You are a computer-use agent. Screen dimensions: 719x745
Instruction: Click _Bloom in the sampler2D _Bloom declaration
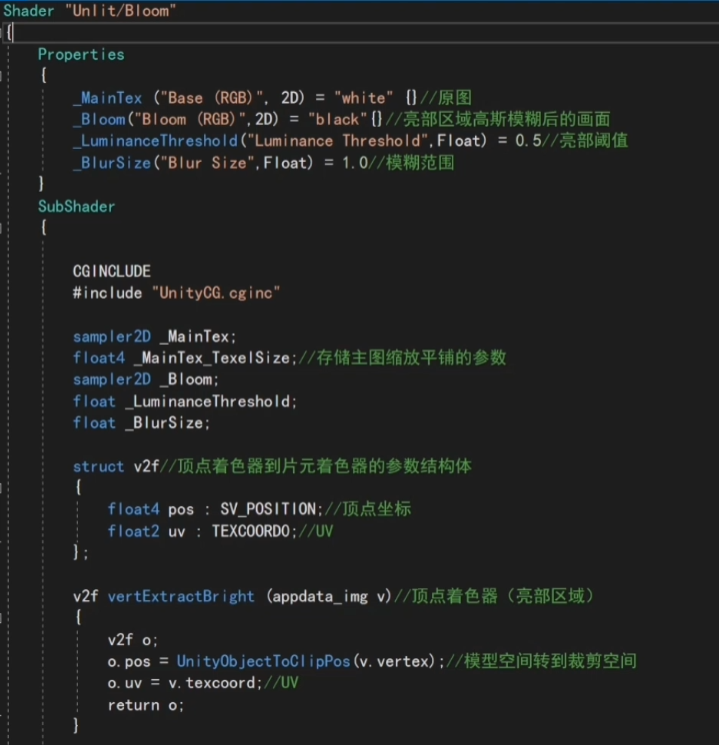(x=186, y=380)
